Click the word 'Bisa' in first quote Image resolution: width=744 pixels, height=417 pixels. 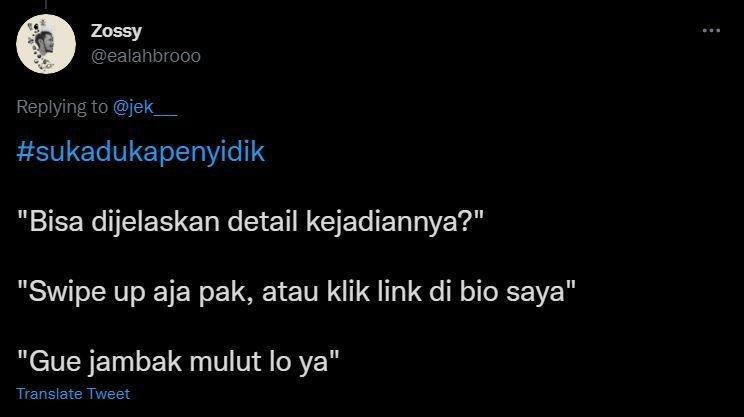(x=56, y=222)
